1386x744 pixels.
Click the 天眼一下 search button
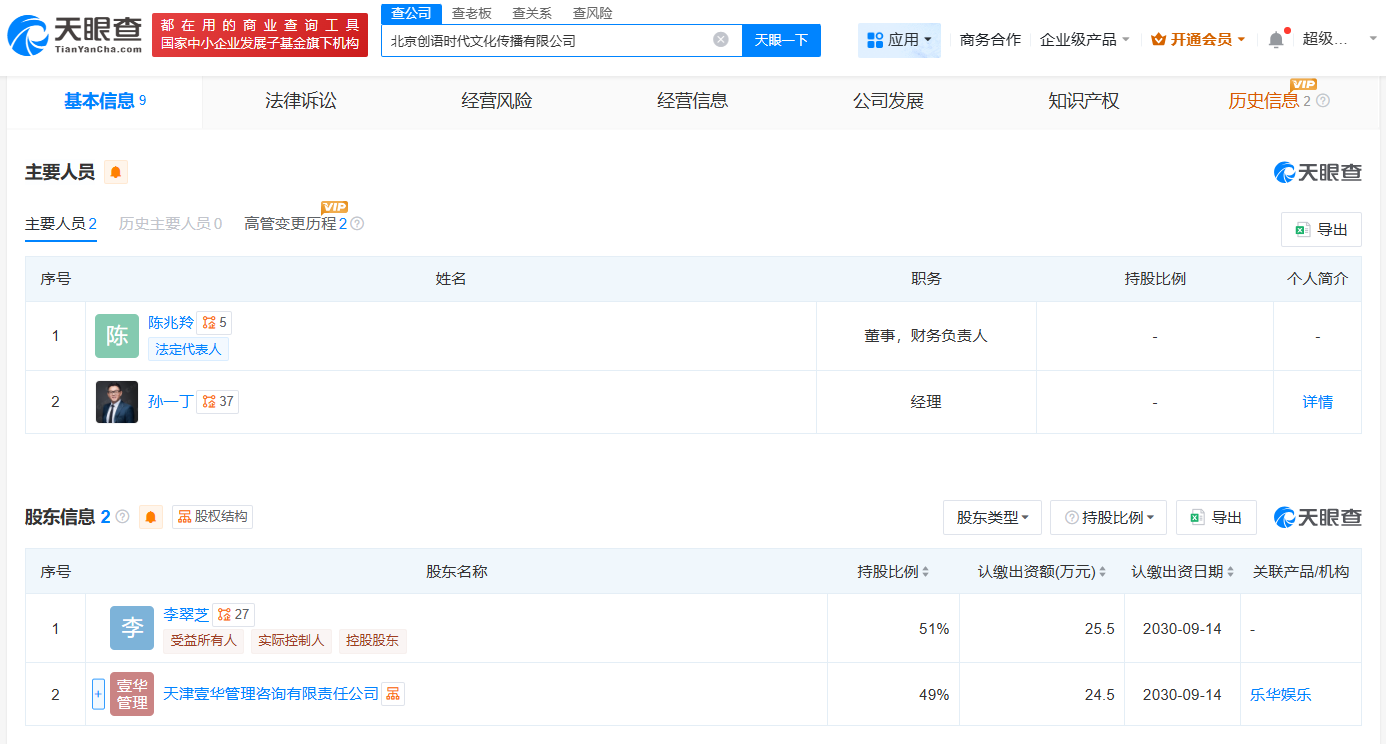782,40
